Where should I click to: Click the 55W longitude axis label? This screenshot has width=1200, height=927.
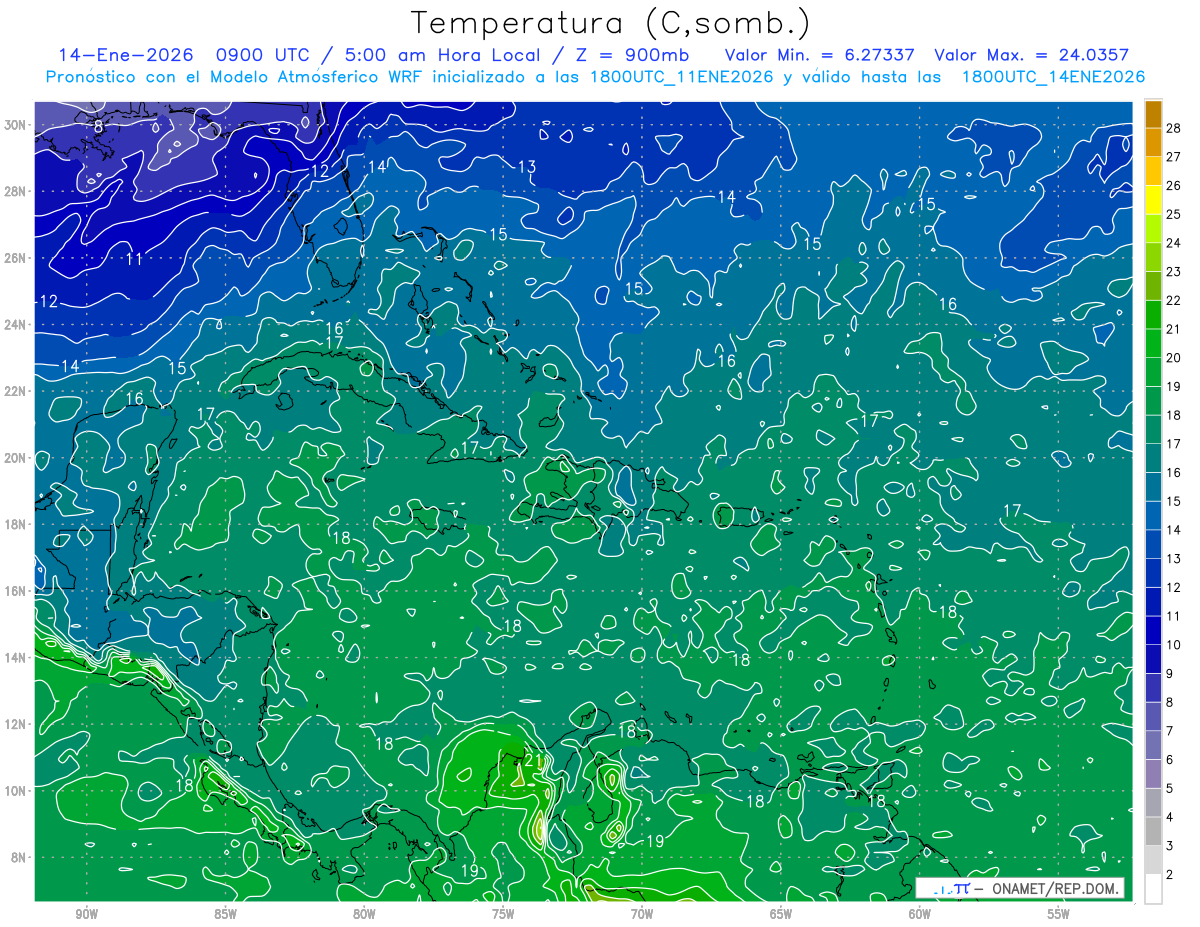[1059, 914]
